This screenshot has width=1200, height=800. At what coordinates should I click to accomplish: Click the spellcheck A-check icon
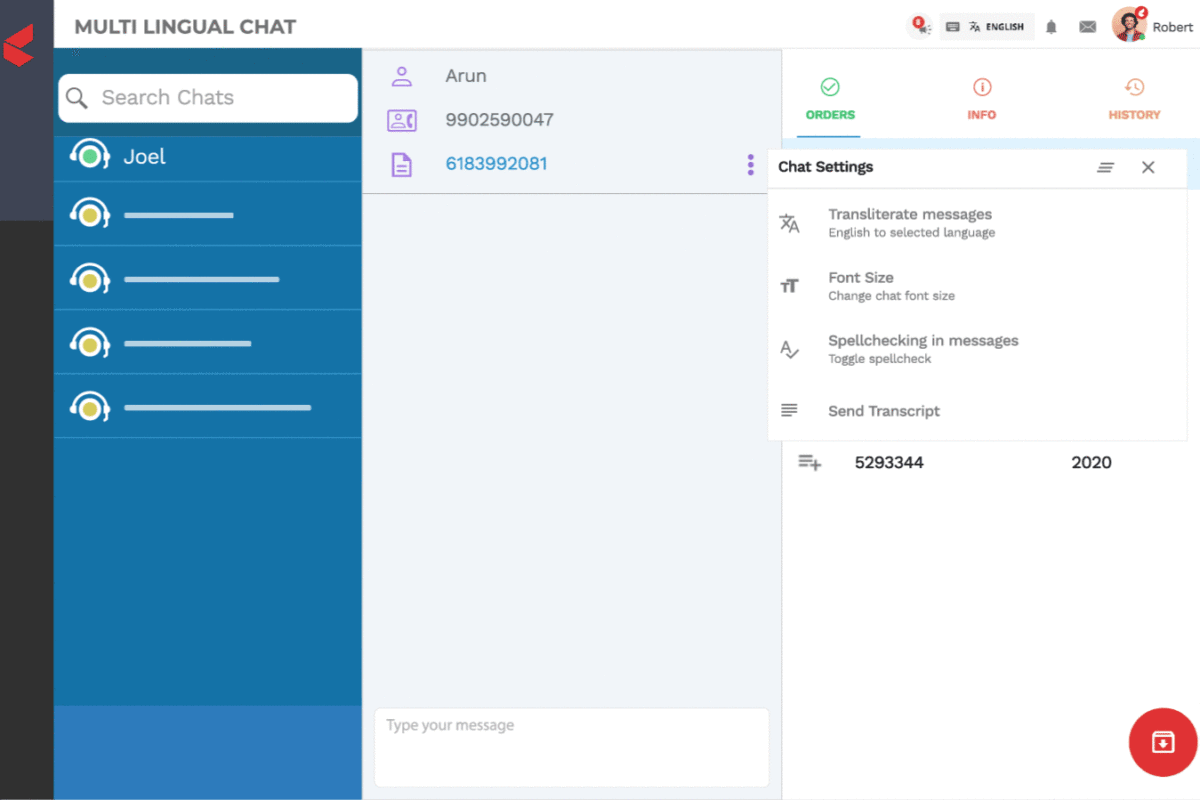coord(789,349)
